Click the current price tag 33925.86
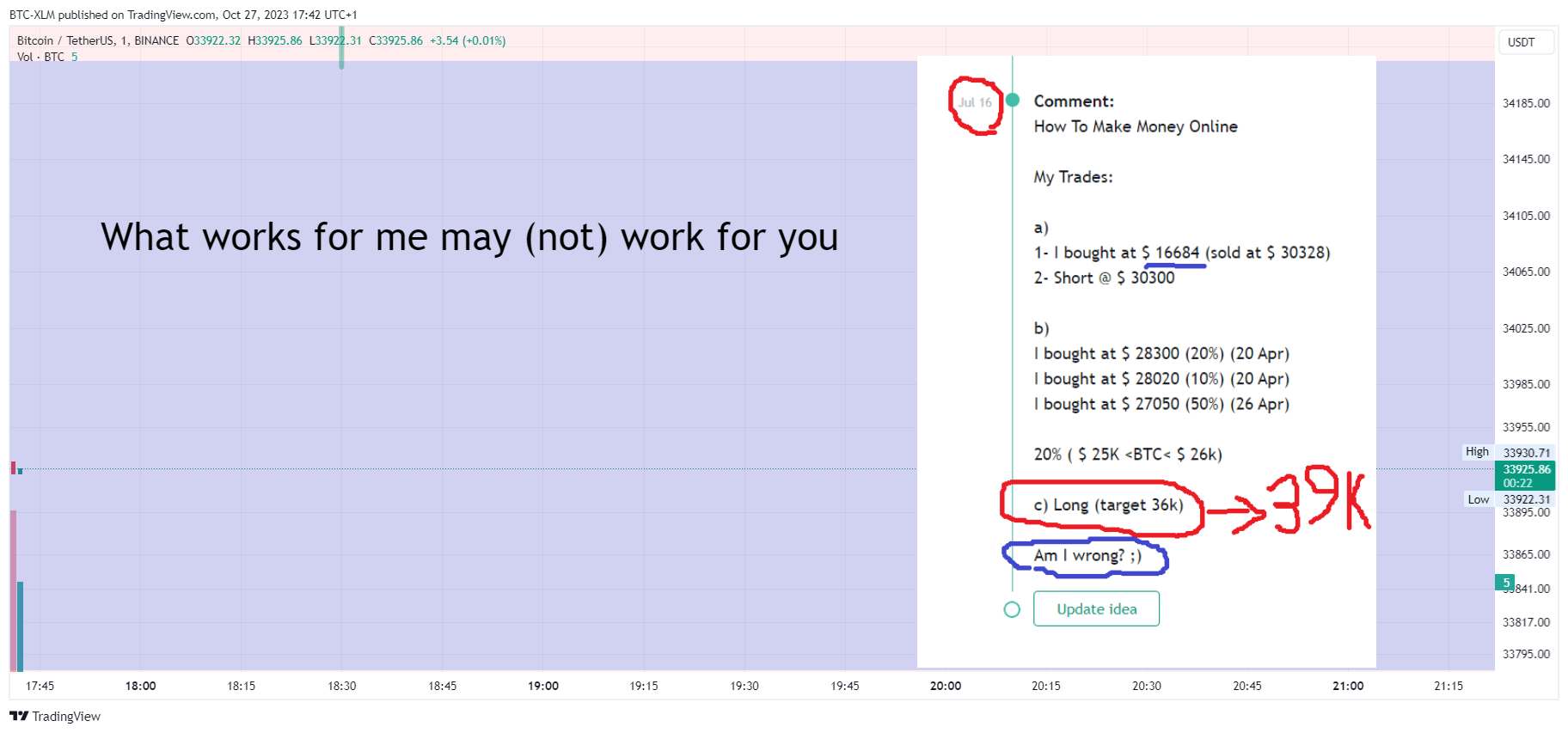This screenshot has width=1568, height=733. click(x=1526, y=475)
